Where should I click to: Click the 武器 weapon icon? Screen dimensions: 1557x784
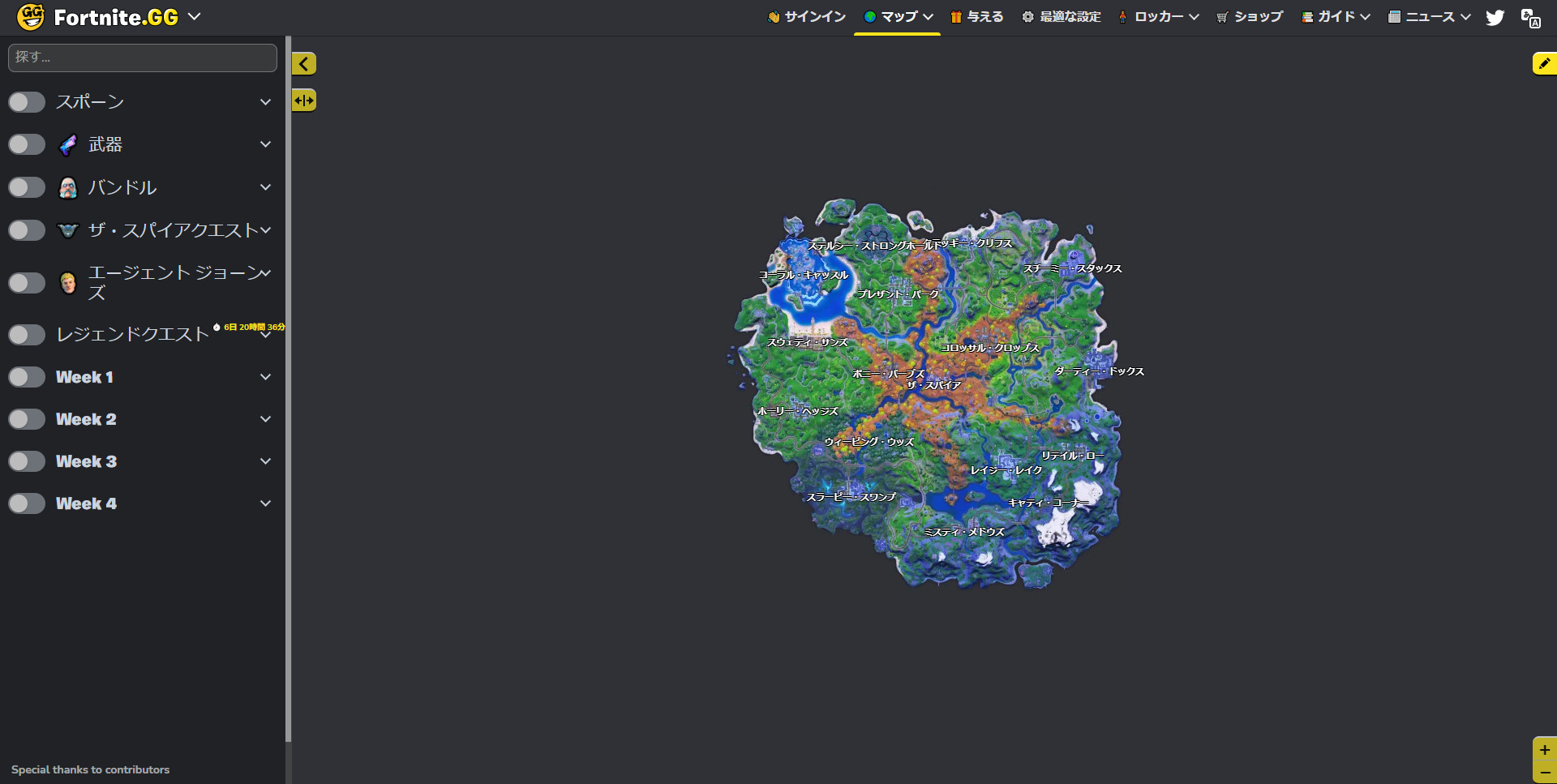69,145
